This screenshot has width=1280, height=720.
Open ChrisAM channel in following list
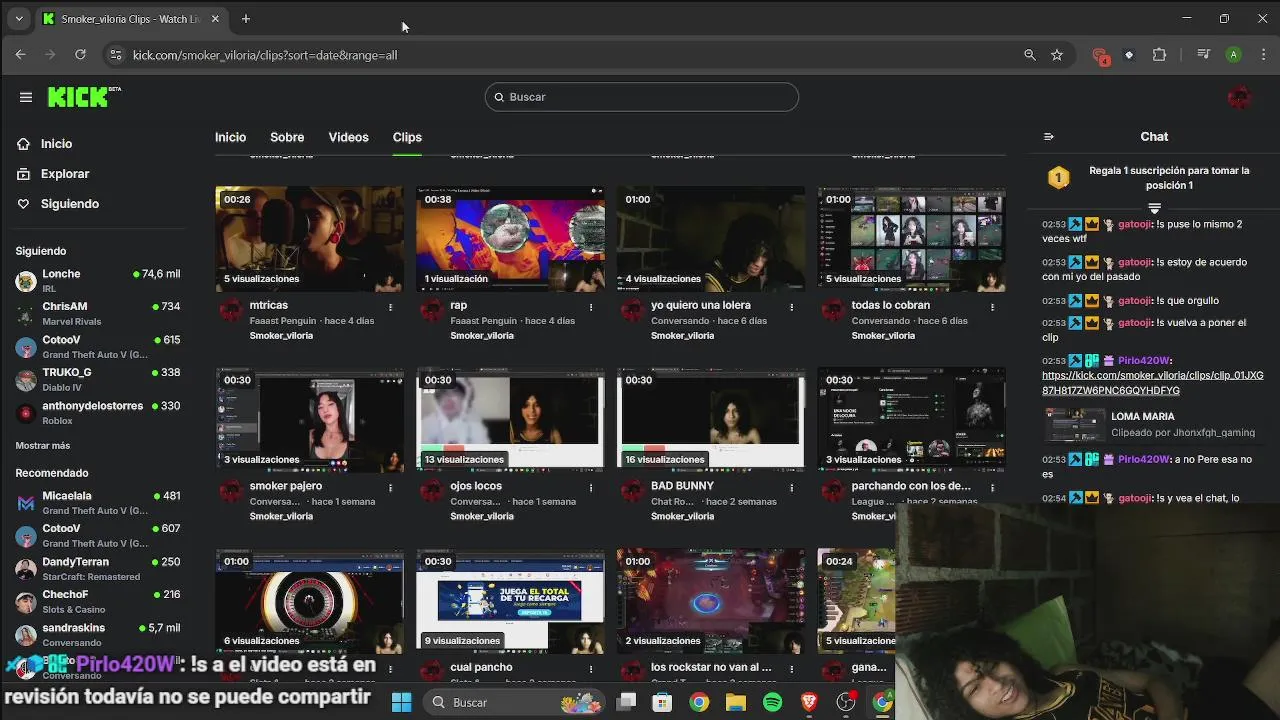click(97, 314)
